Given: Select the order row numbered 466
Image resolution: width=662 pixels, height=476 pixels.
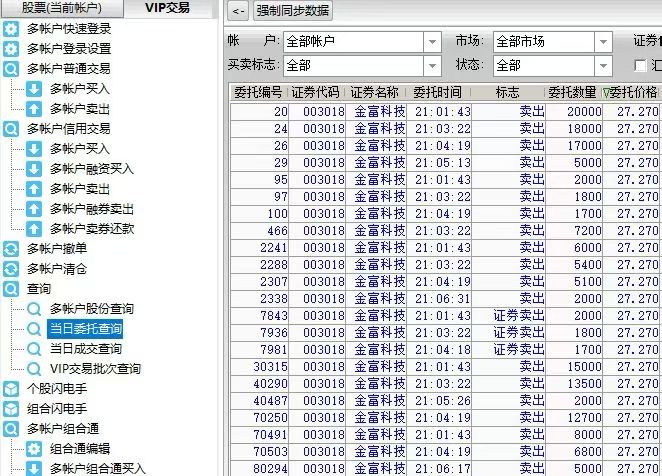Looking at the screenshot, I should coord(446,231).
